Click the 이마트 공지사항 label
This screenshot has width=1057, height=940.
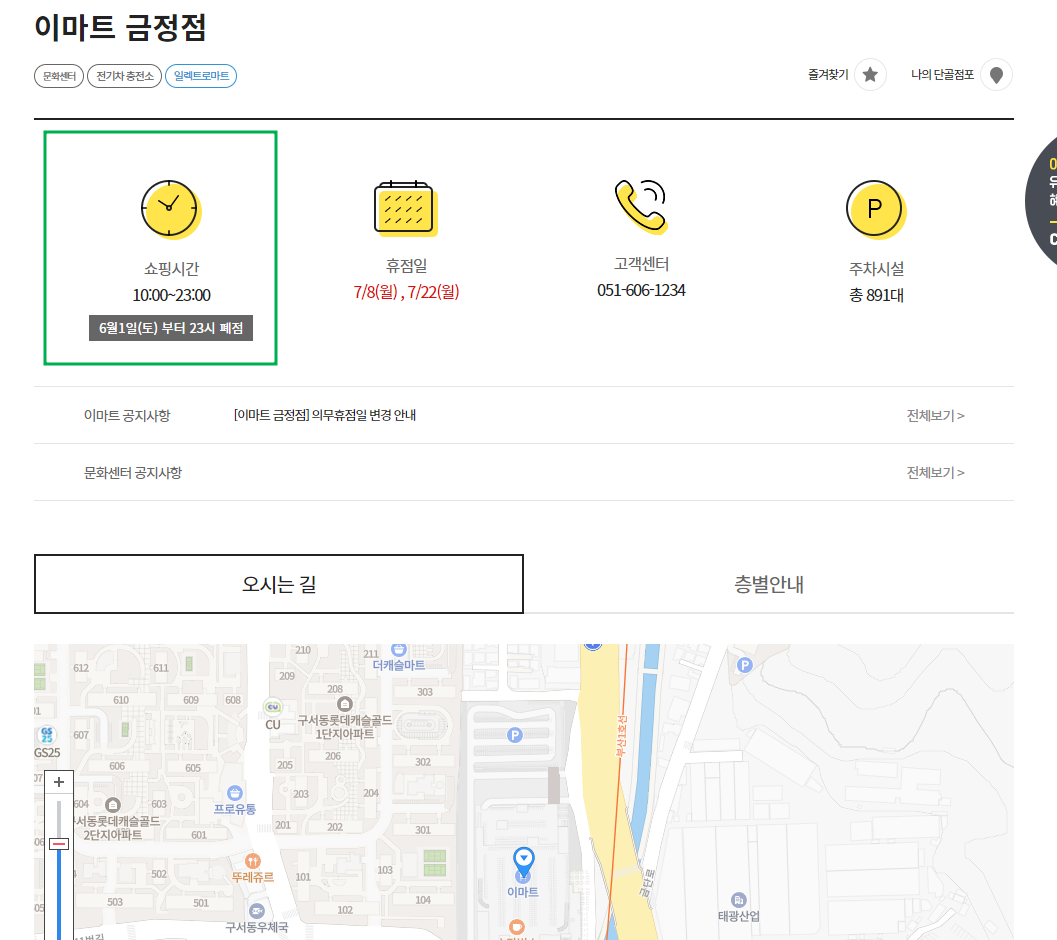coord(127,415)
